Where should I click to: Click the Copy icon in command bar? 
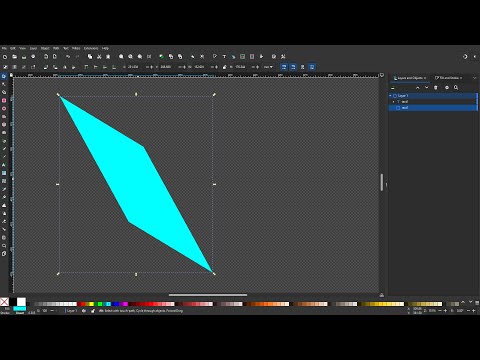(90, 57)
